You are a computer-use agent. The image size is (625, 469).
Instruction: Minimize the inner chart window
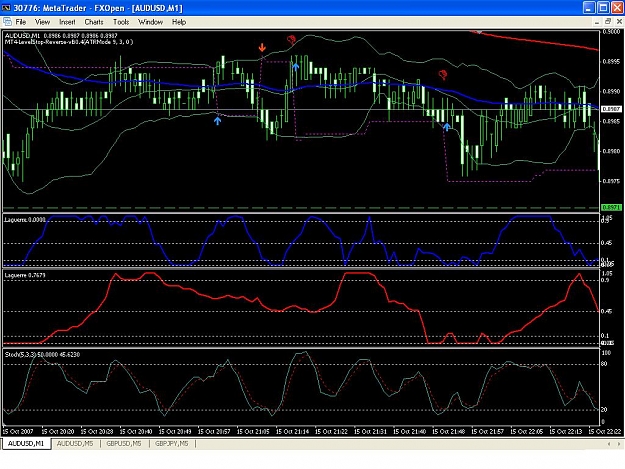click(x=597, y=22)
